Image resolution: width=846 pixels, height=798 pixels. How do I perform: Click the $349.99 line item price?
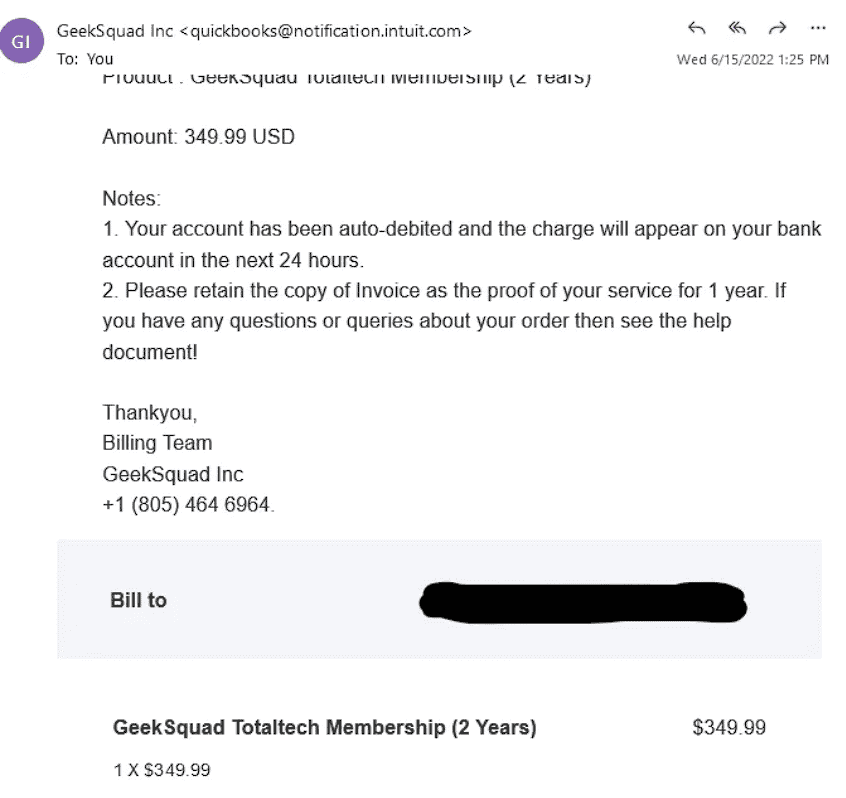(729, 728)
